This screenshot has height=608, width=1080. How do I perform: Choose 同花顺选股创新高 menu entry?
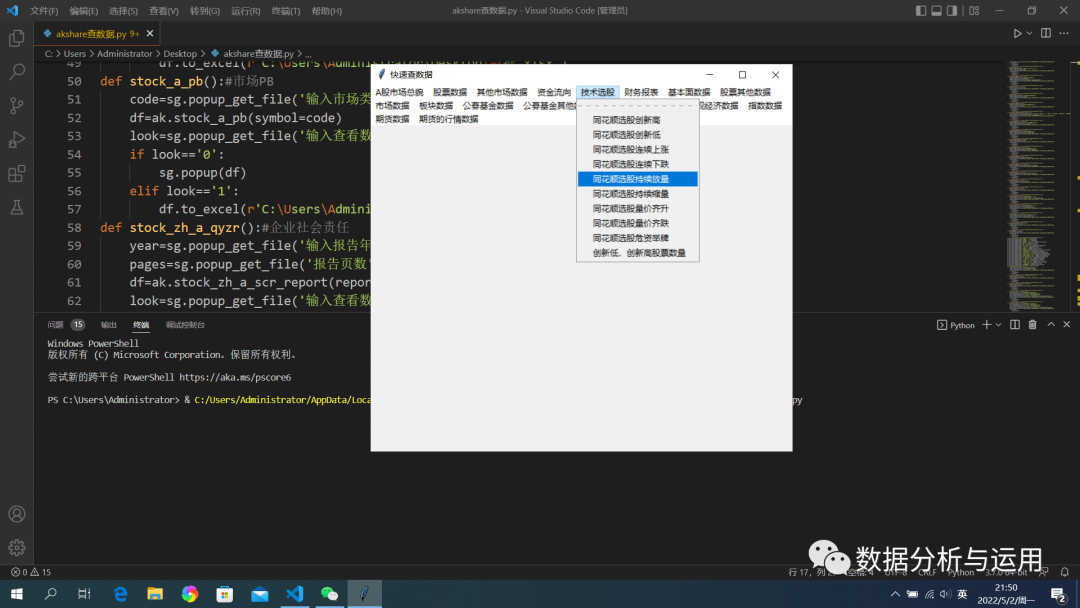[638, 120]
